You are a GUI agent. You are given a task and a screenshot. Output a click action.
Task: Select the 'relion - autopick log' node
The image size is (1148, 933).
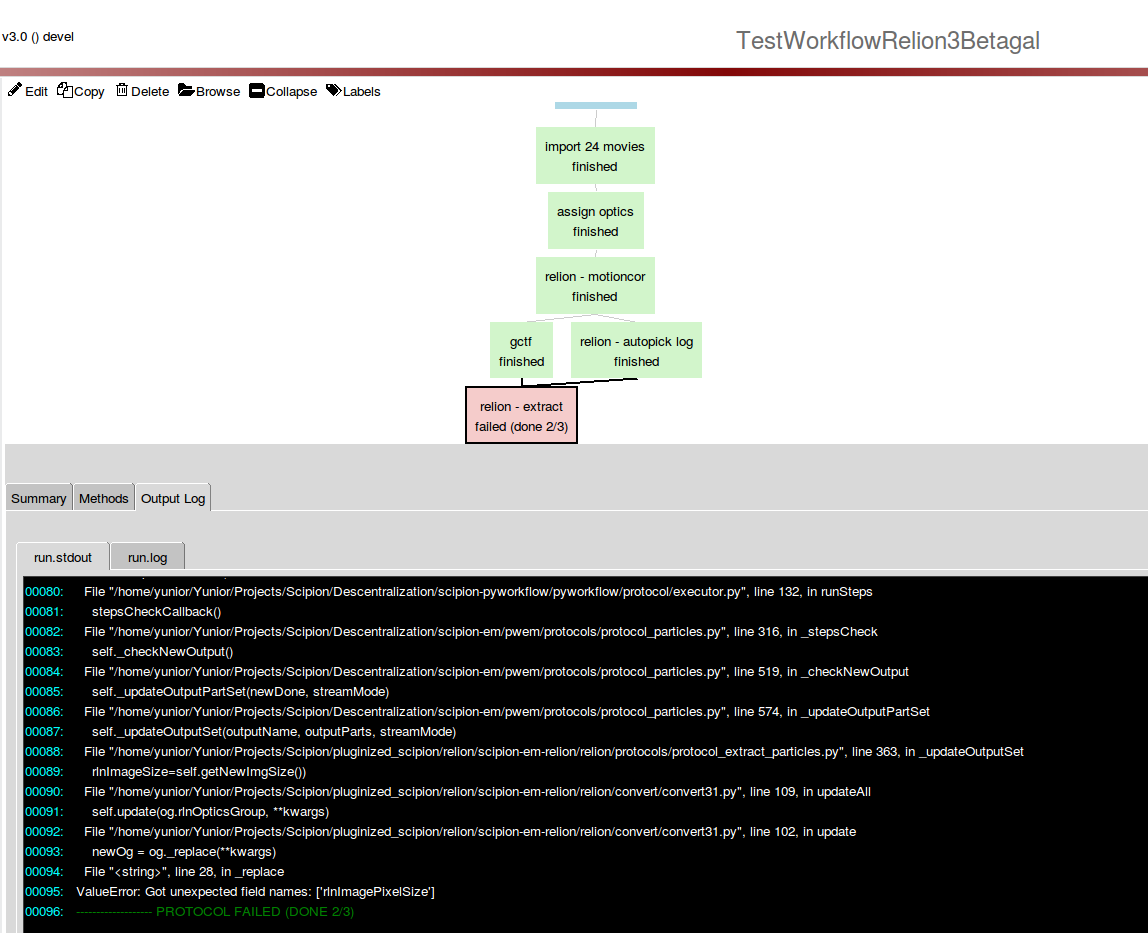(636, 350)
